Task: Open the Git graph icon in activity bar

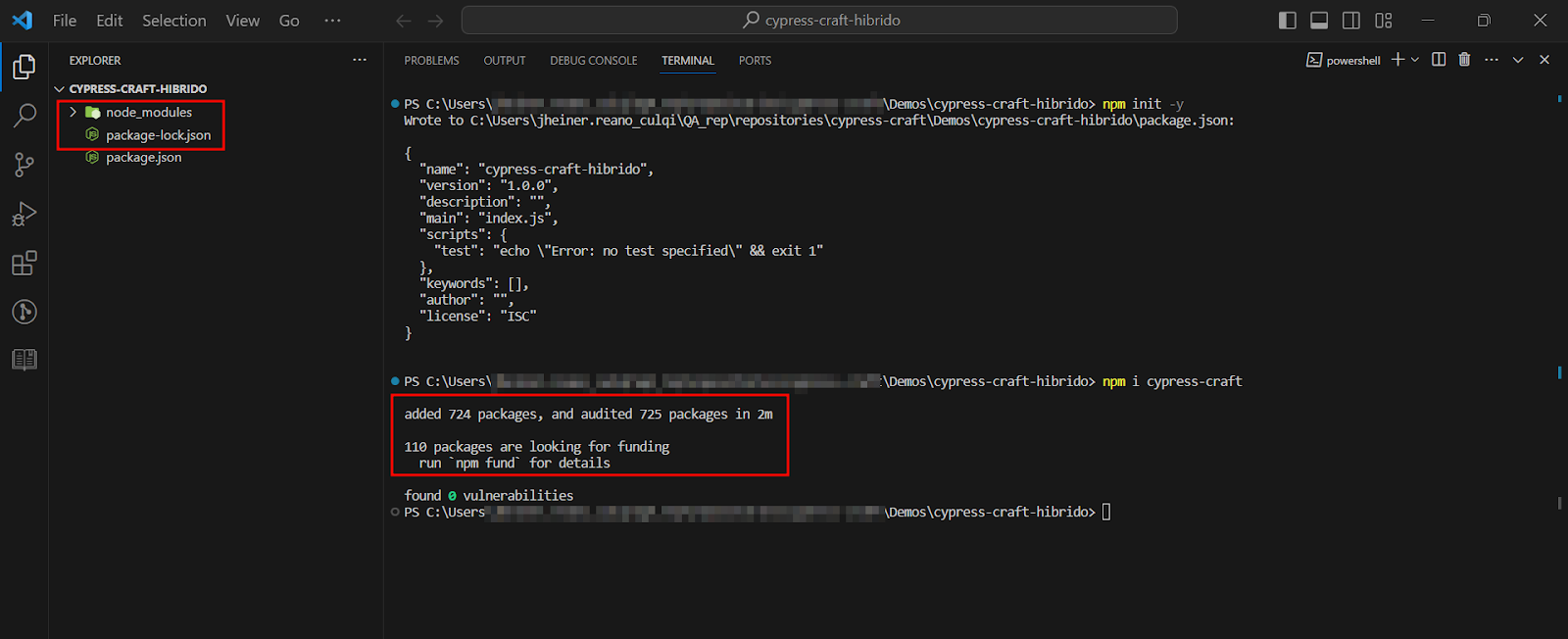Action: 24,312
